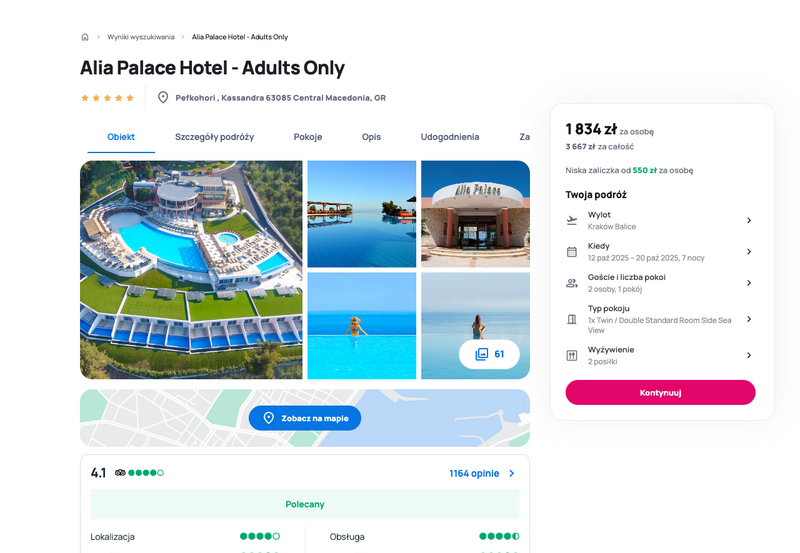This screenshot has height=553, width=800.
Task: Click the guests icon beside Goście i liczba pokoi
Action: click(x=572, y=283)
